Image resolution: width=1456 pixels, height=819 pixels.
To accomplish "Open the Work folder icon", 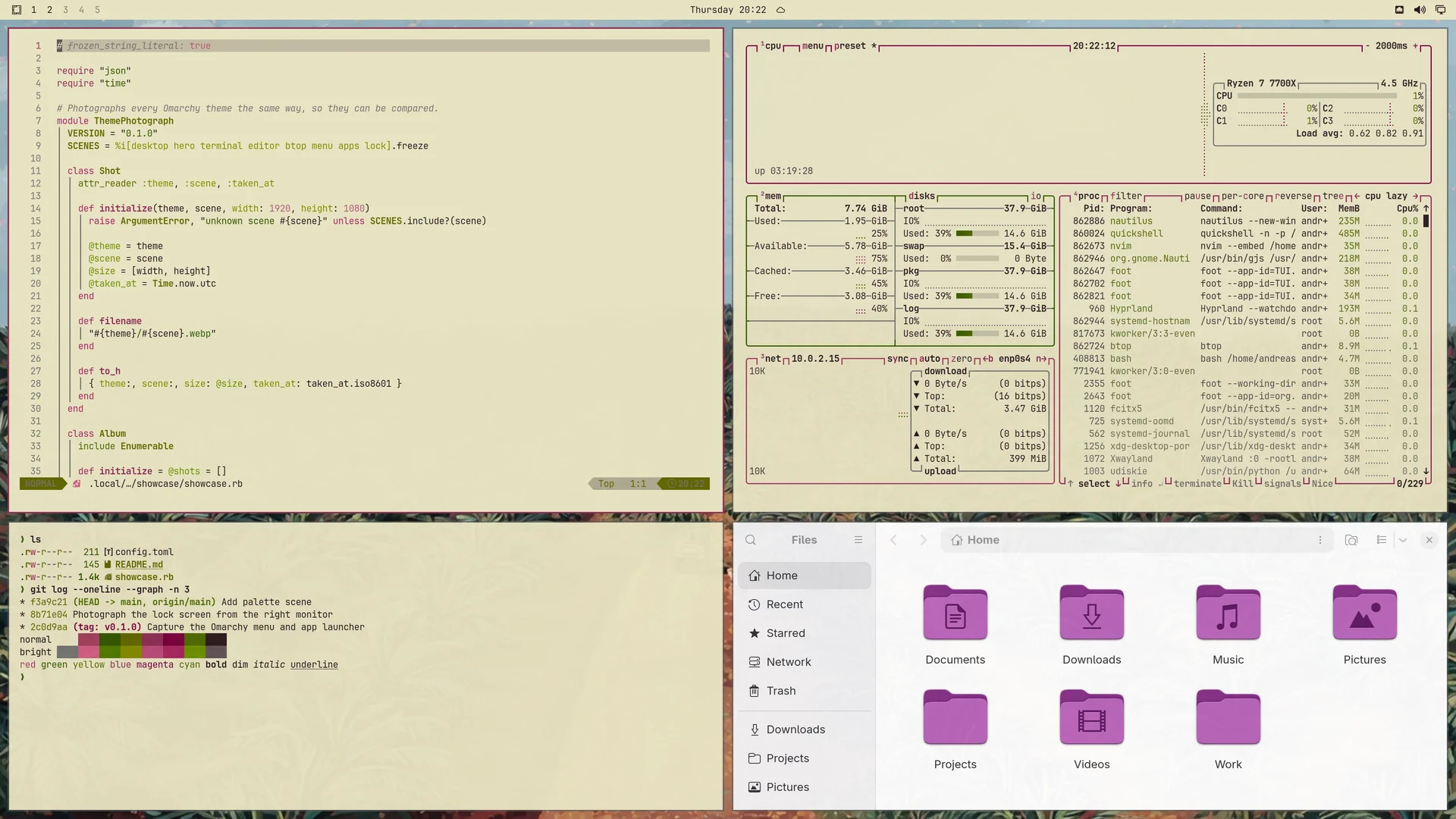I will pyautogui.click(x=1228, y=717).
